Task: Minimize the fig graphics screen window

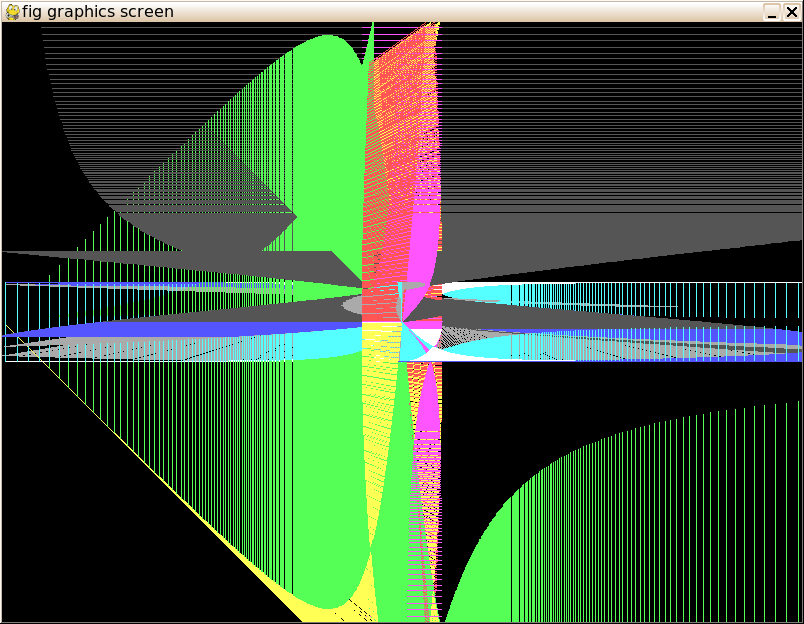Action: 771,12
